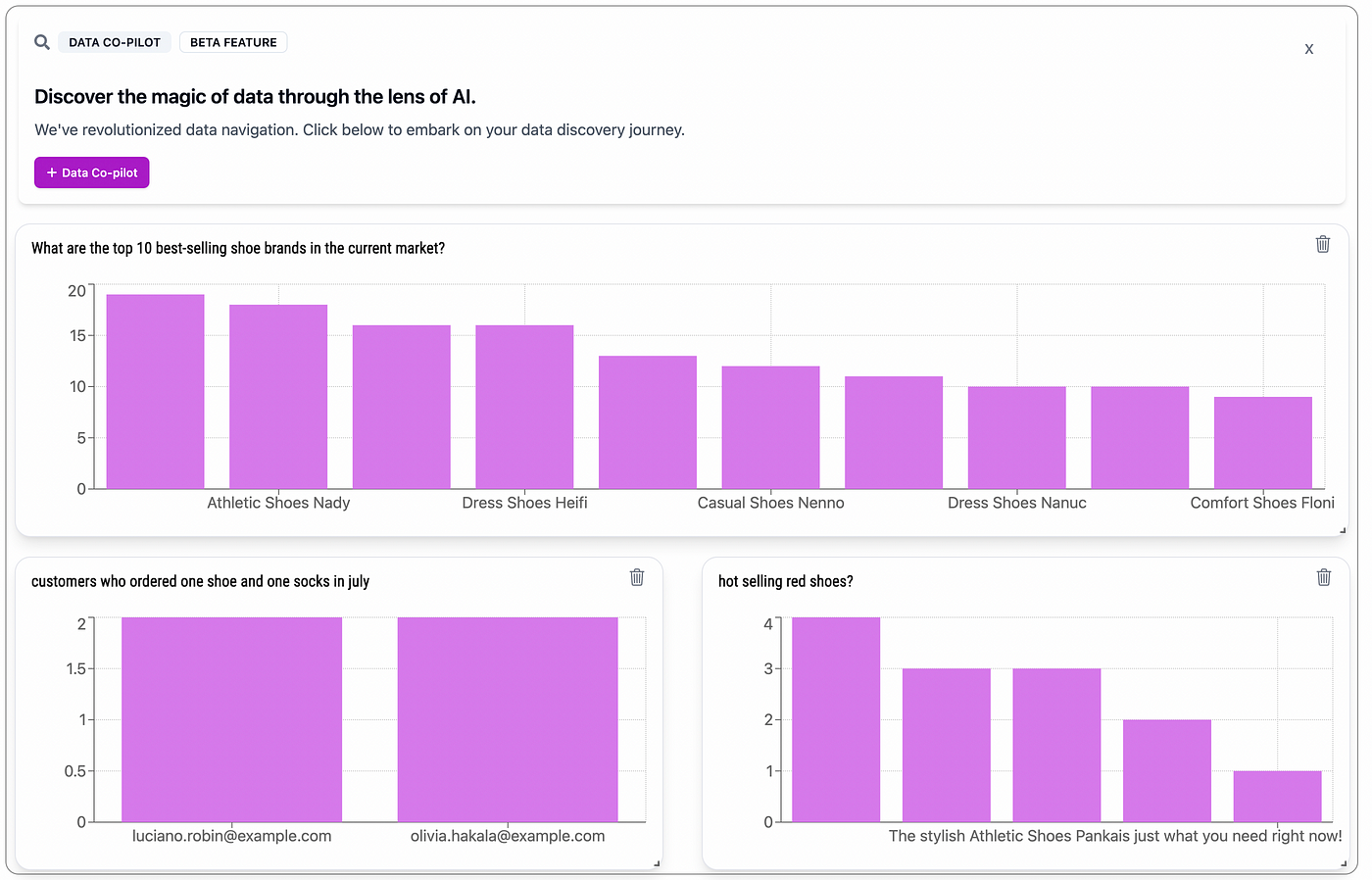Grab the red shoes card's resize handle

[1343, 863]
